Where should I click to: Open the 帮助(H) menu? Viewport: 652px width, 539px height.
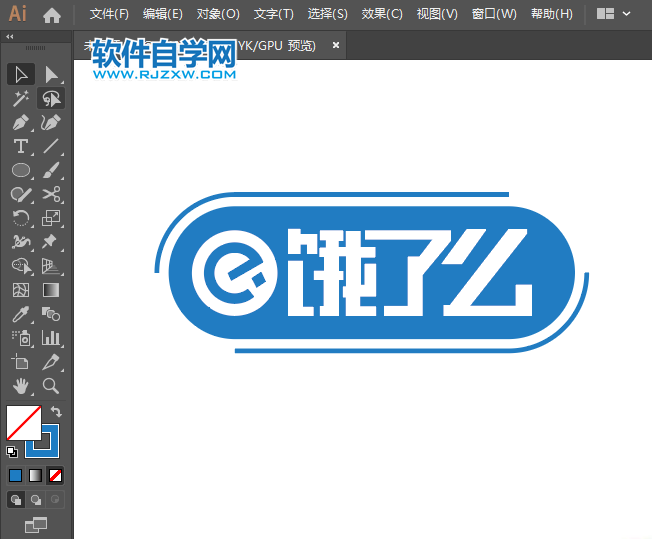(x=552, y=15)
